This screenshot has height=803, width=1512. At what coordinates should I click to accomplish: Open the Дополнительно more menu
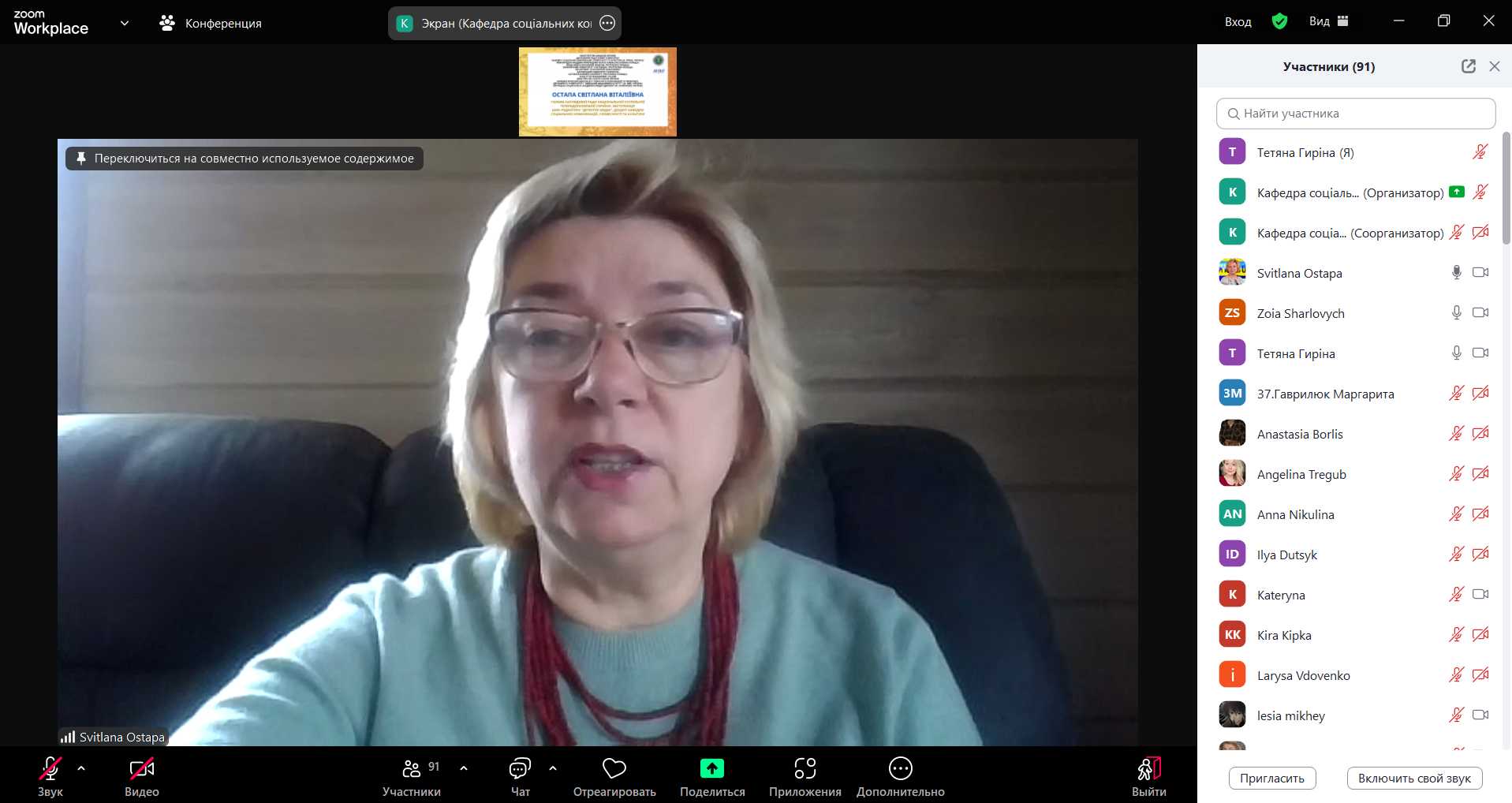[901, 776]
